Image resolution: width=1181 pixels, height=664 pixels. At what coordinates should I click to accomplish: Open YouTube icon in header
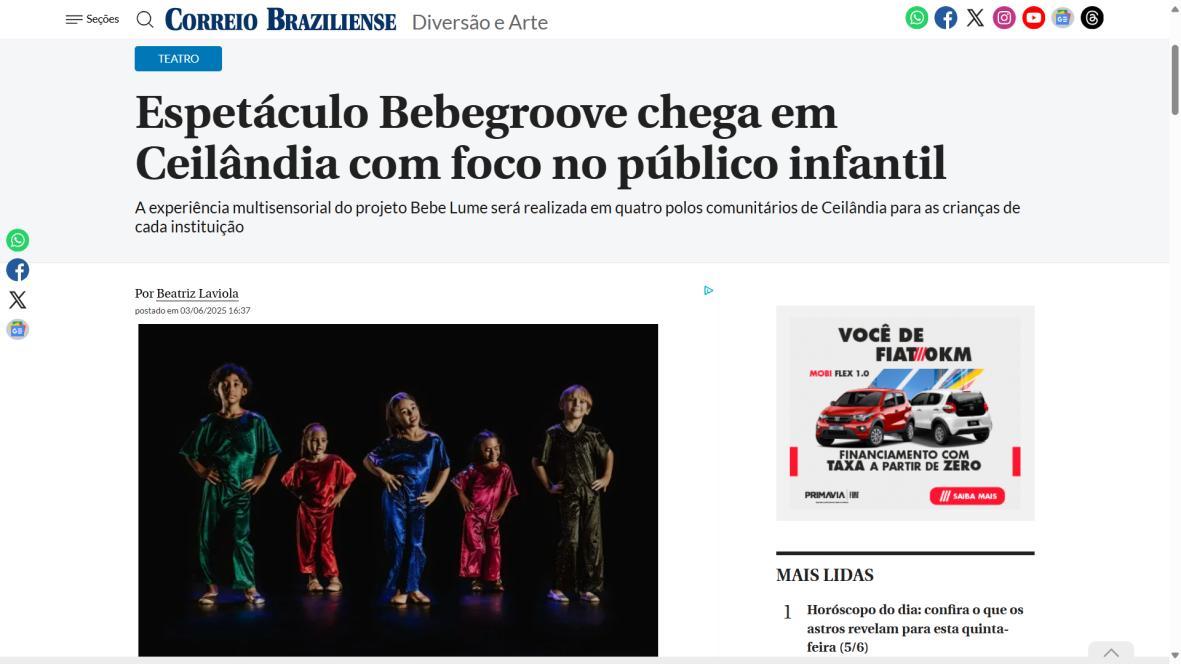[1033, 18]
